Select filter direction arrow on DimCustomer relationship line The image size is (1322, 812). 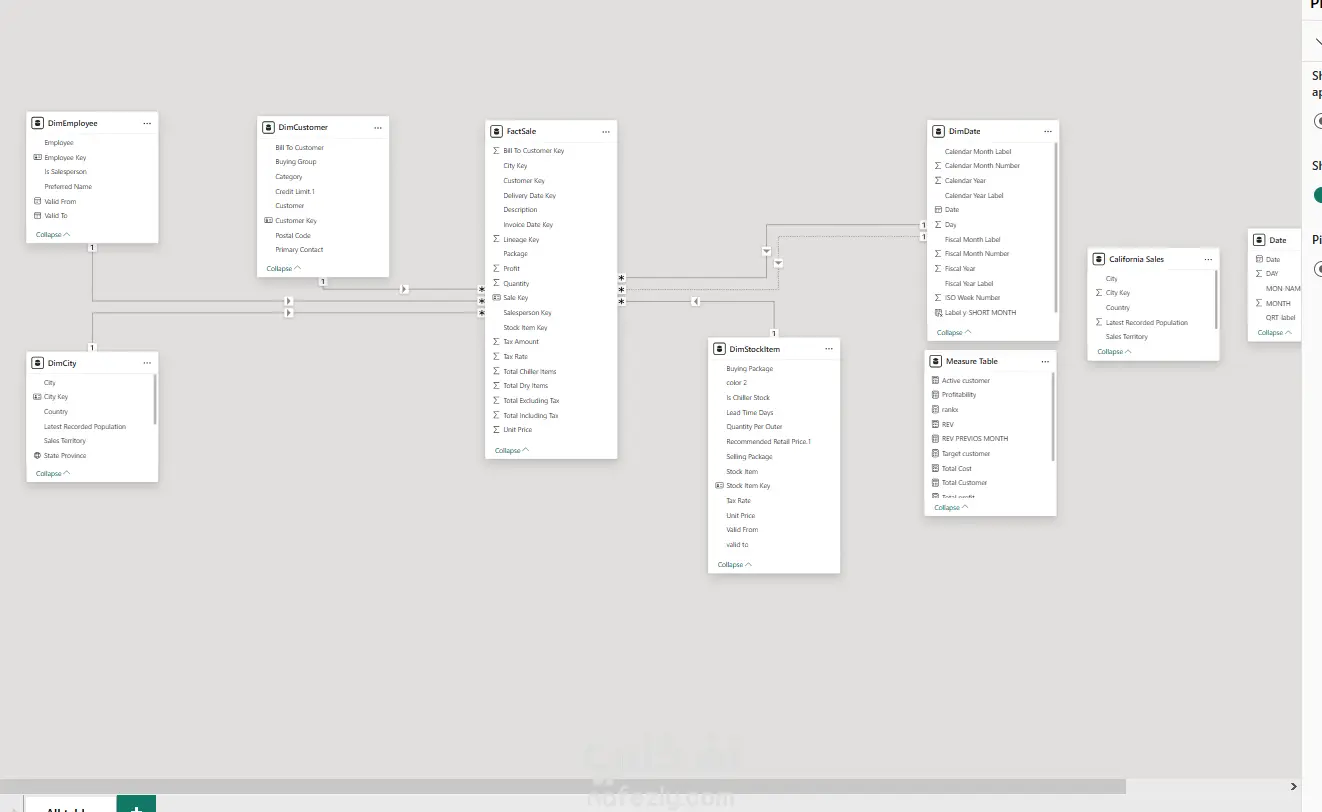[x=404, y=289]
